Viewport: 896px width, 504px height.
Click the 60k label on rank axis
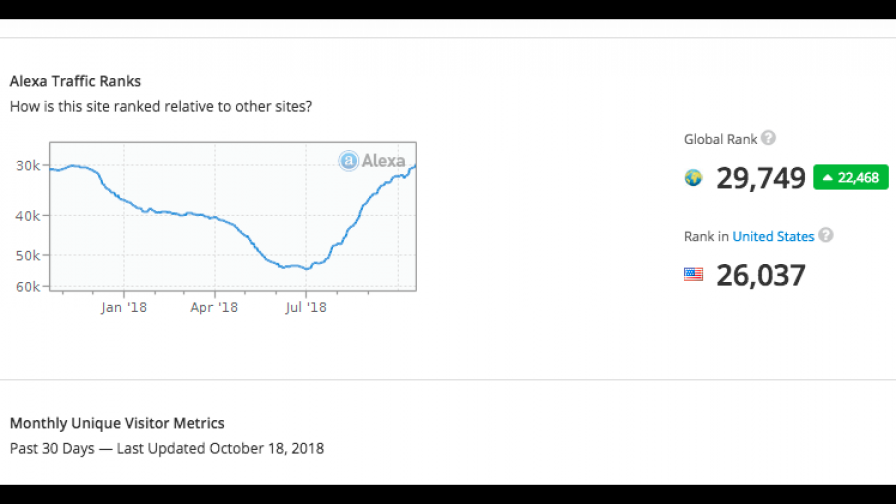(29, 287)
